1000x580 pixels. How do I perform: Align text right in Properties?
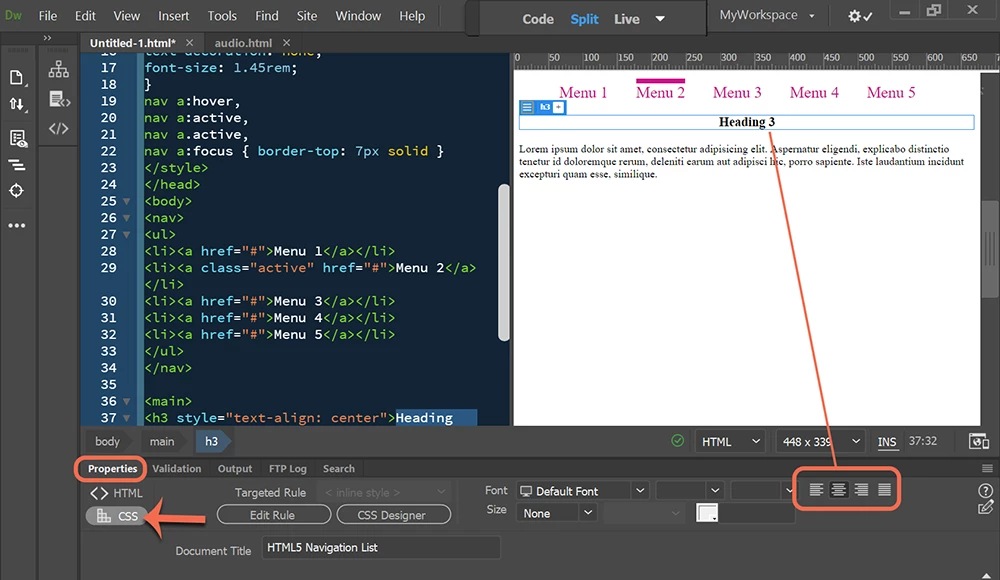point(862,490)
